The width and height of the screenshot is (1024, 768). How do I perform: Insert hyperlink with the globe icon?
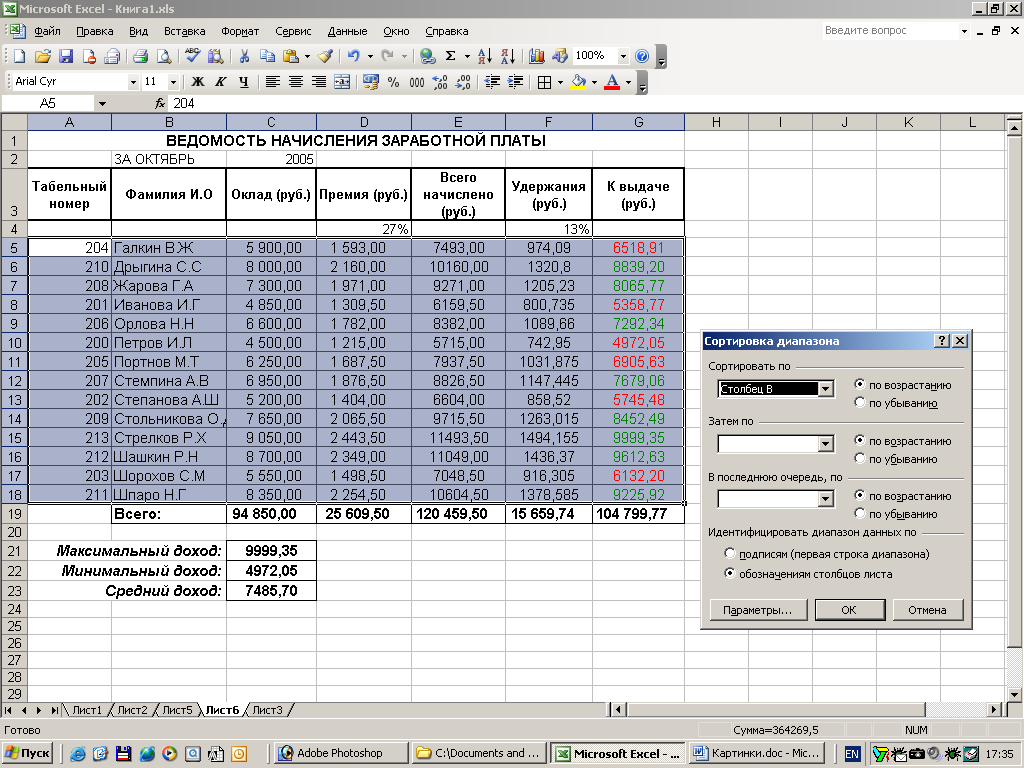[x=427, y=56]
